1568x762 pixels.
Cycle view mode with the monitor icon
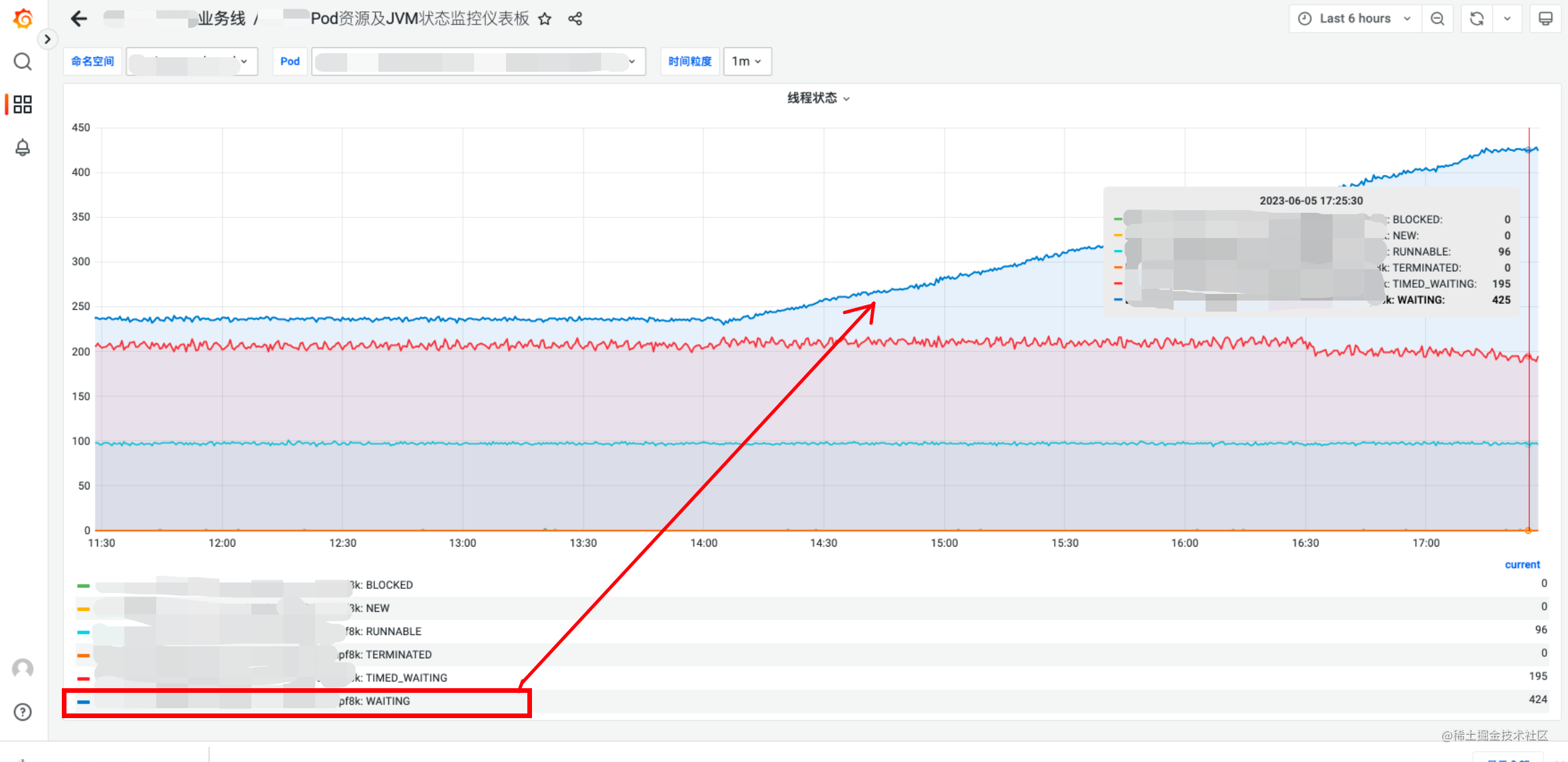point(1545,19)
